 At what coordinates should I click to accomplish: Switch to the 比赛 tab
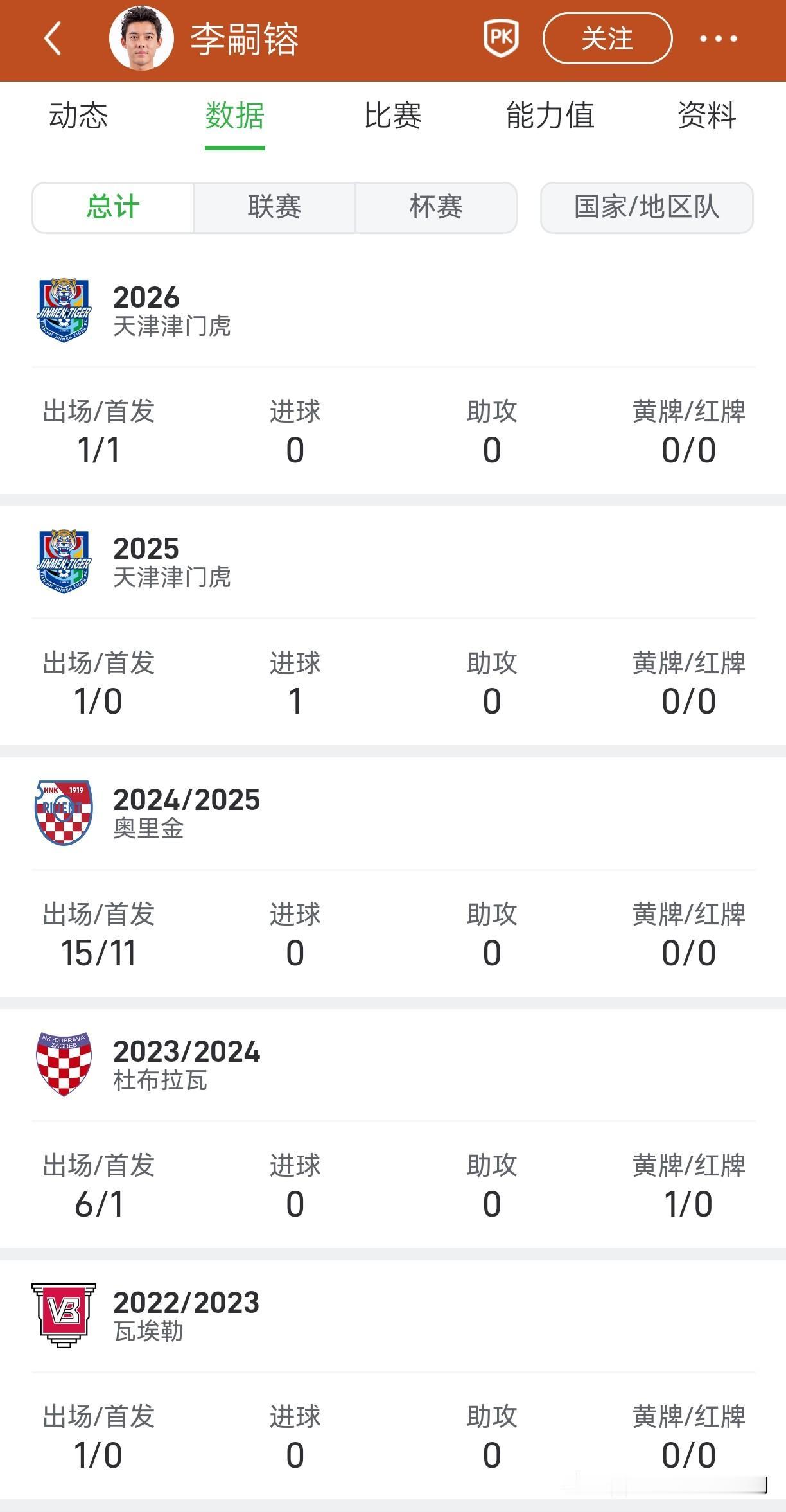392,116
